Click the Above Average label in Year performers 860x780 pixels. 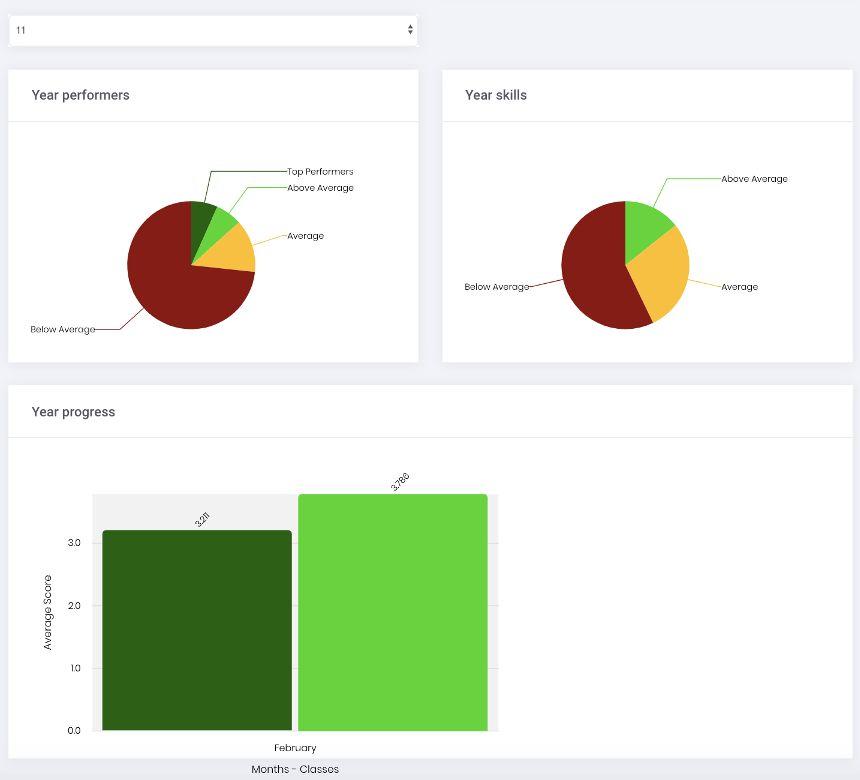pos(320,188)
